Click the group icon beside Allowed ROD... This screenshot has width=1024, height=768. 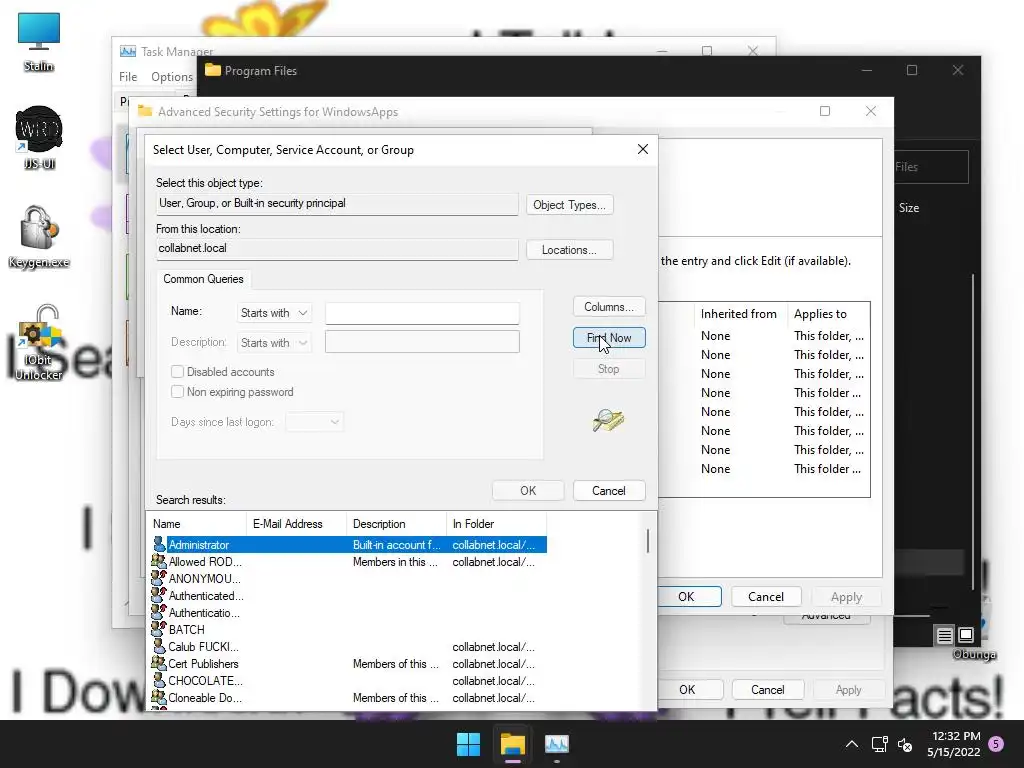(x=159, y=561)
